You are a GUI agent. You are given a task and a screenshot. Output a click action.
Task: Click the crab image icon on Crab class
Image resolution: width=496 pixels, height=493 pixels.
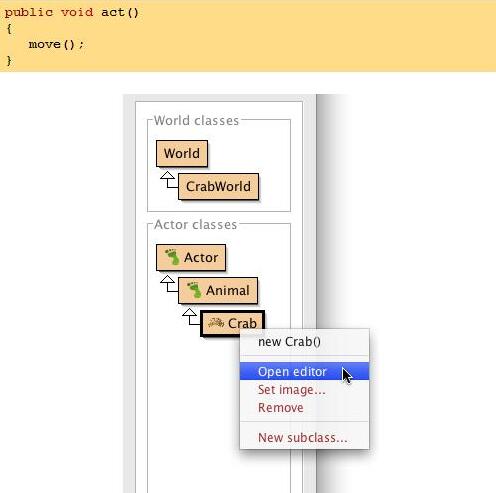[x=216, y=323]
